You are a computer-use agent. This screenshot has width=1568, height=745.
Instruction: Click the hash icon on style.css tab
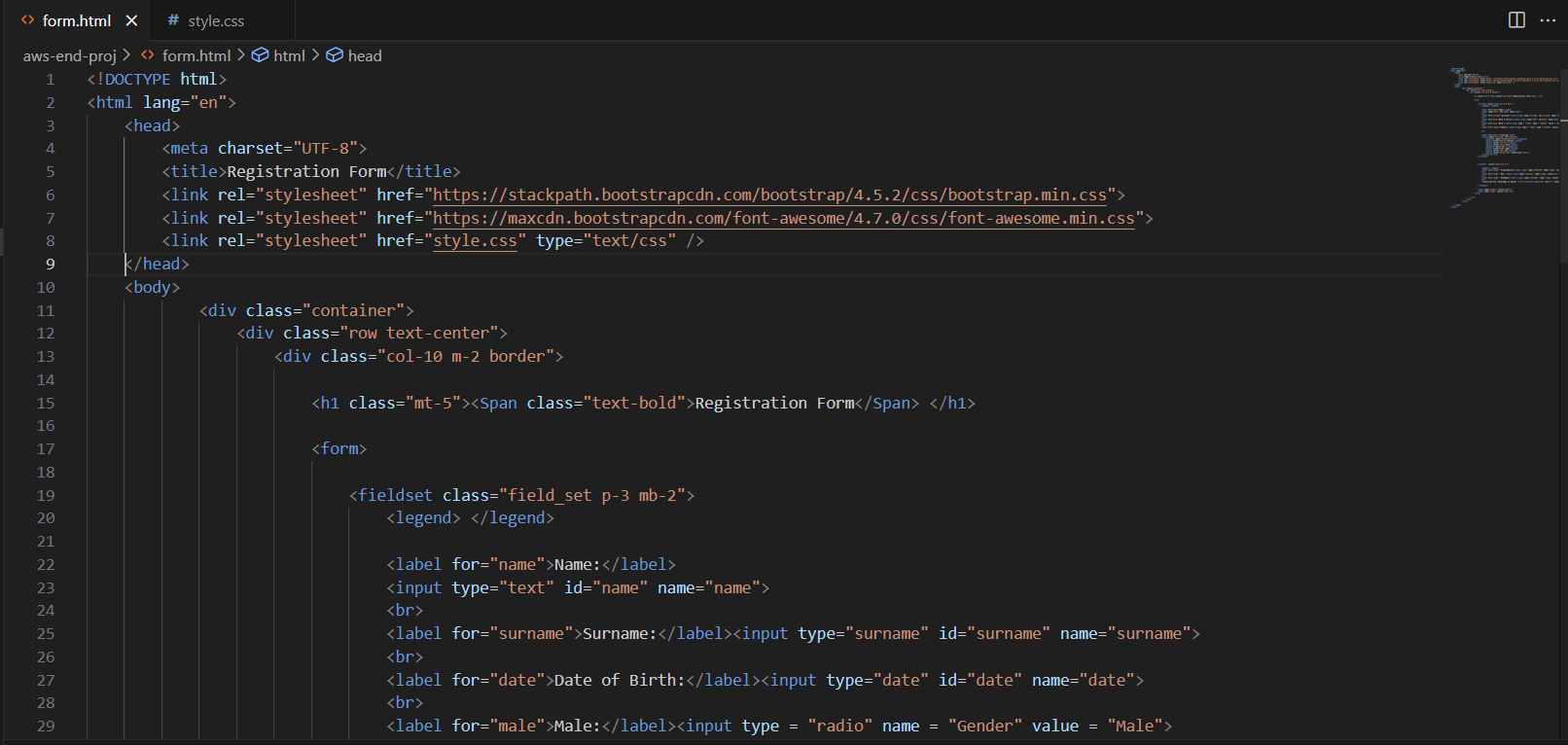click(x=173, y=20)
